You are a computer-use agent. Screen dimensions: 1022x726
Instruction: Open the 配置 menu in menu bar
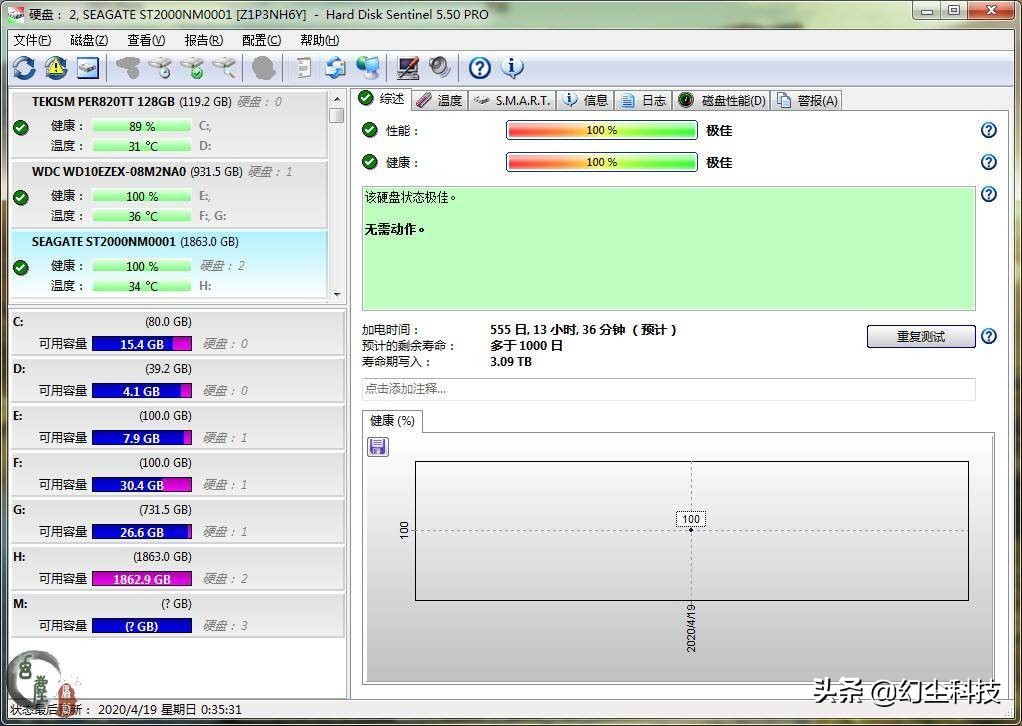(260, 40)
